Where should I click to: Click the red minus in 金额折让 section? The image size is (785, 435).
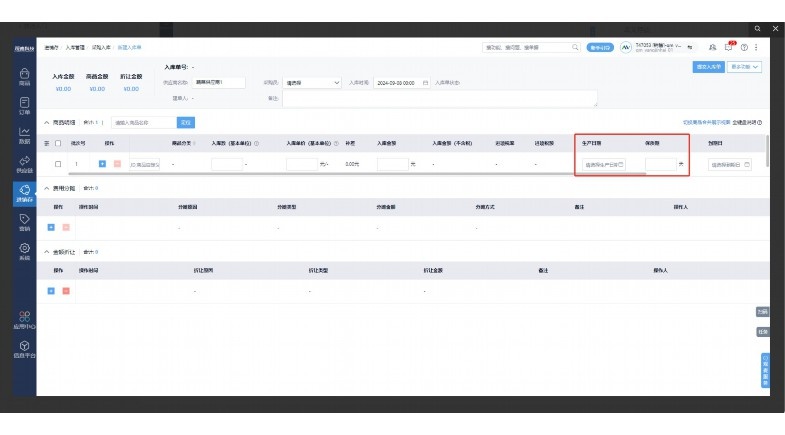(x=66, y=291)
